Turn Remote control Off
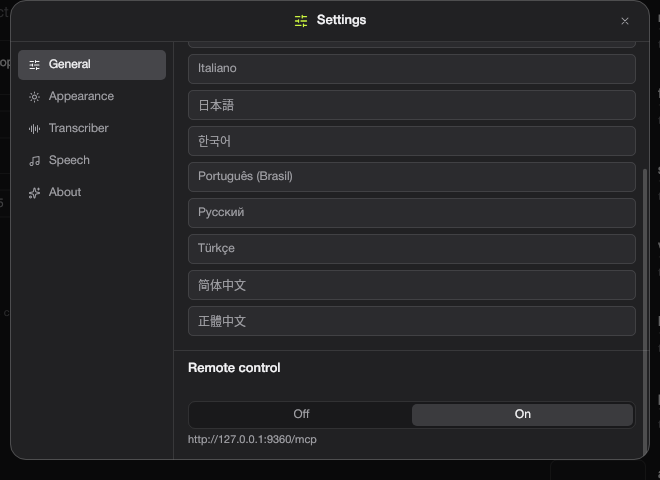Screen dimensions: 660x480 click(301, 414)
